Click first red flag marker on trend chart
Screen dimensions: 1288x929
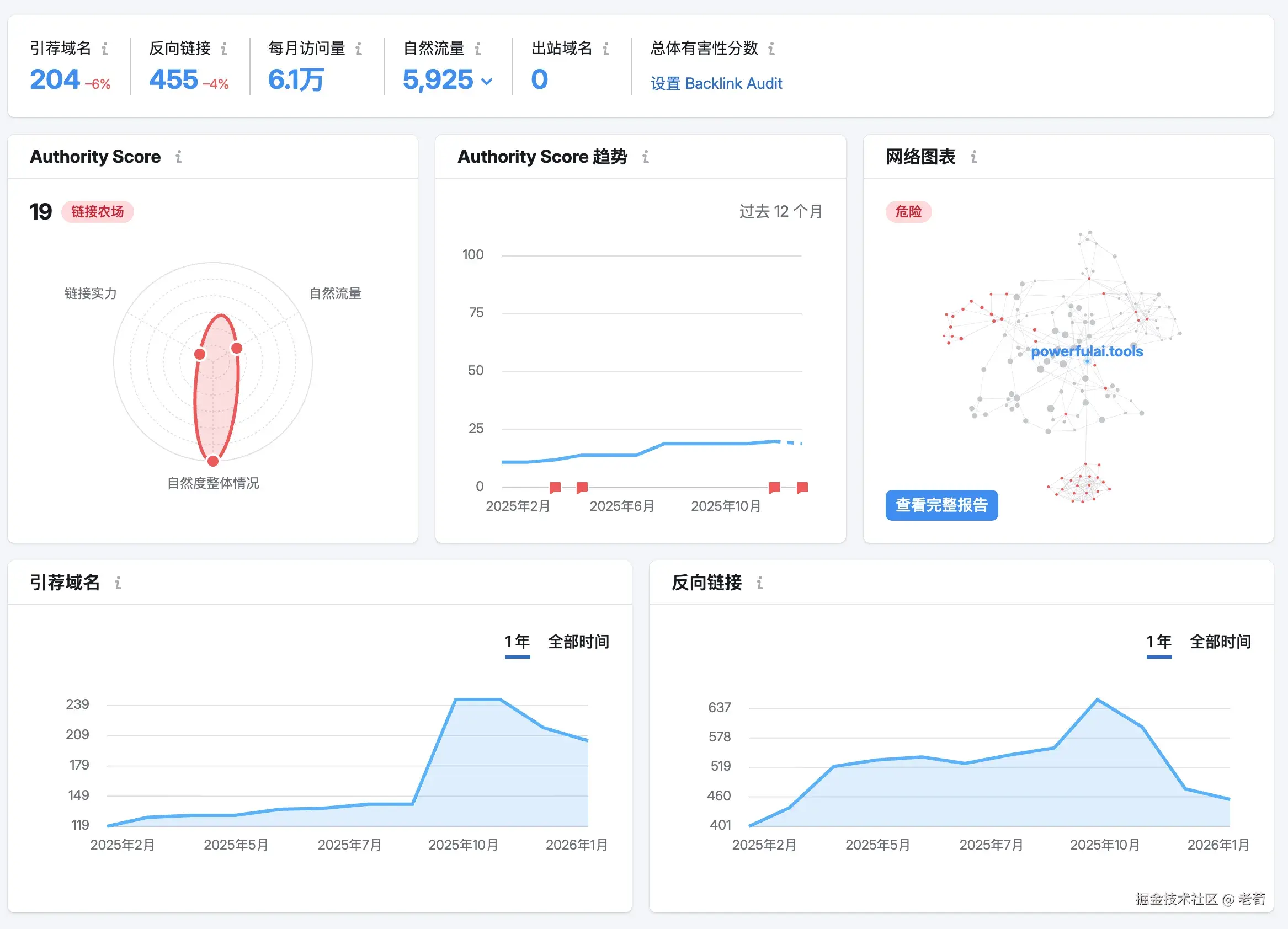click(x=555, y=487)
